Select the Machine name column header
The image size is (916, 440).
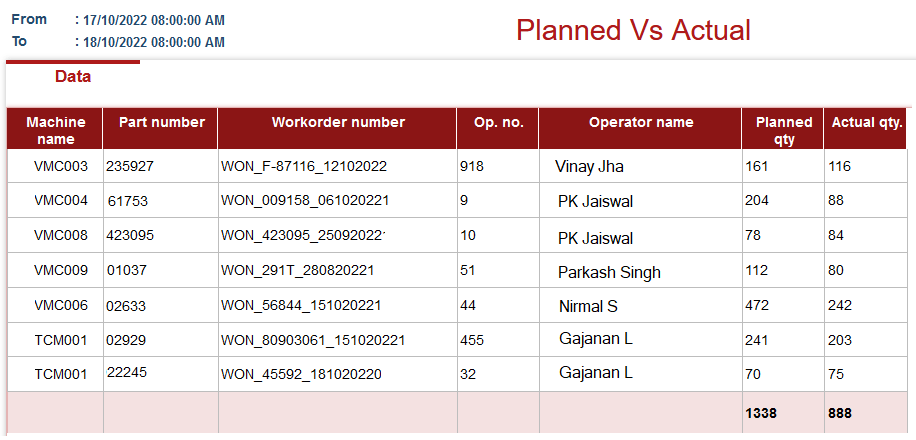coord(55,129)
